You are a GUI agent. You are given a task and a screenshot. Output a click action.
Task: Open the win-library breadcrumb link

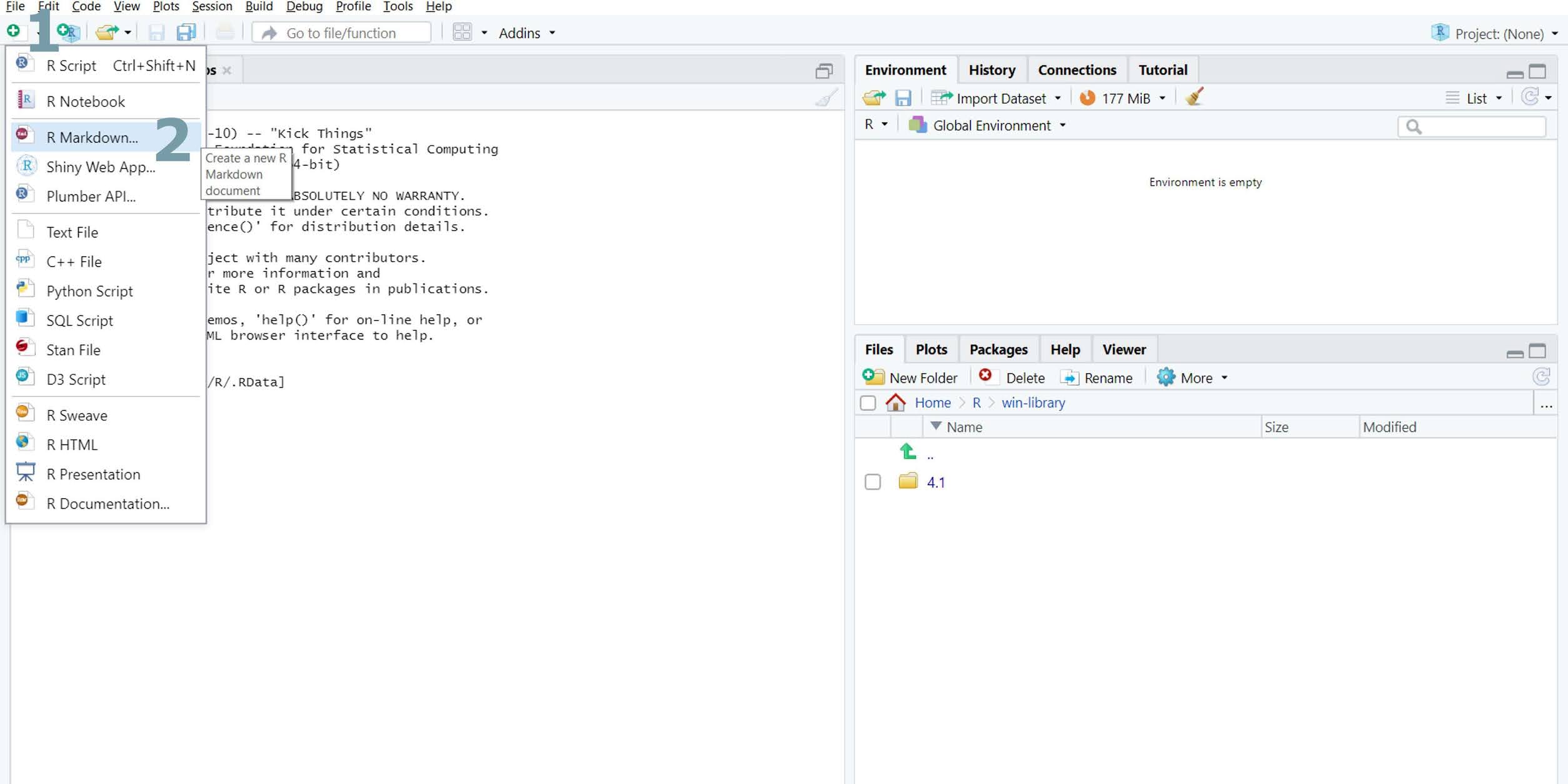tap(1033, 403)
